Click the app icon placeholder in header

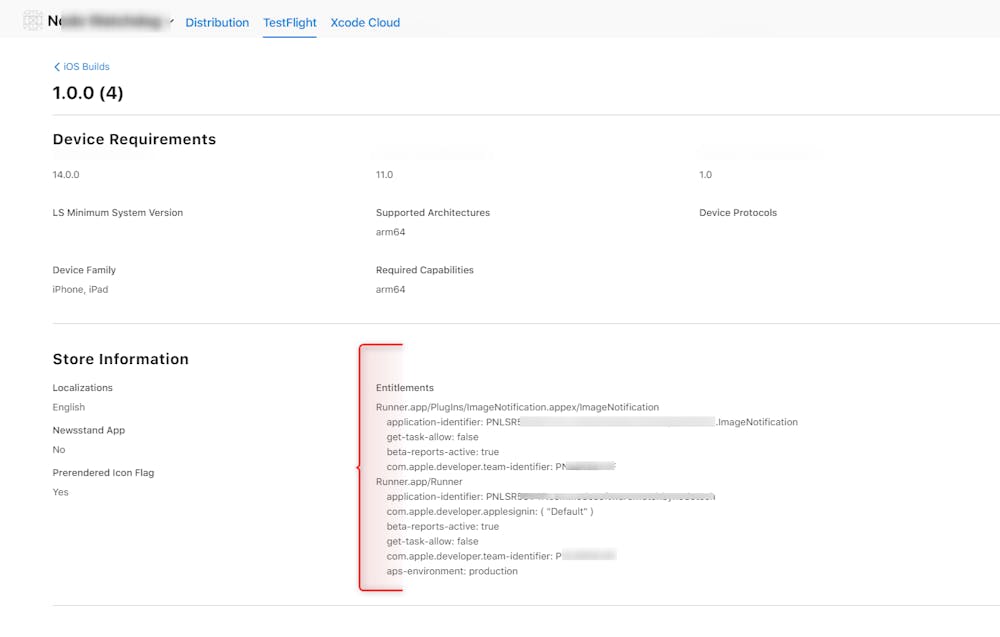tap(33, 20)
